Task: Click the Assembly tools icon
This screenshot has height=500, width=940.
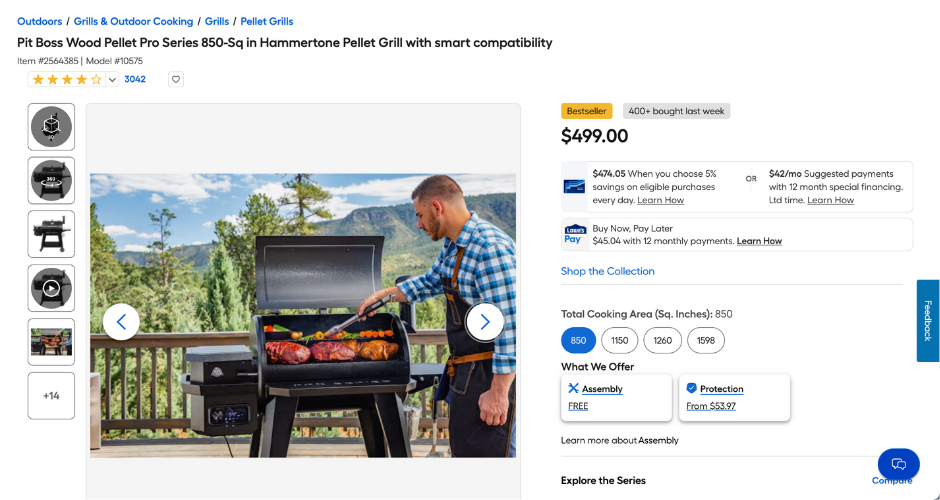Action: pos(574,388)
